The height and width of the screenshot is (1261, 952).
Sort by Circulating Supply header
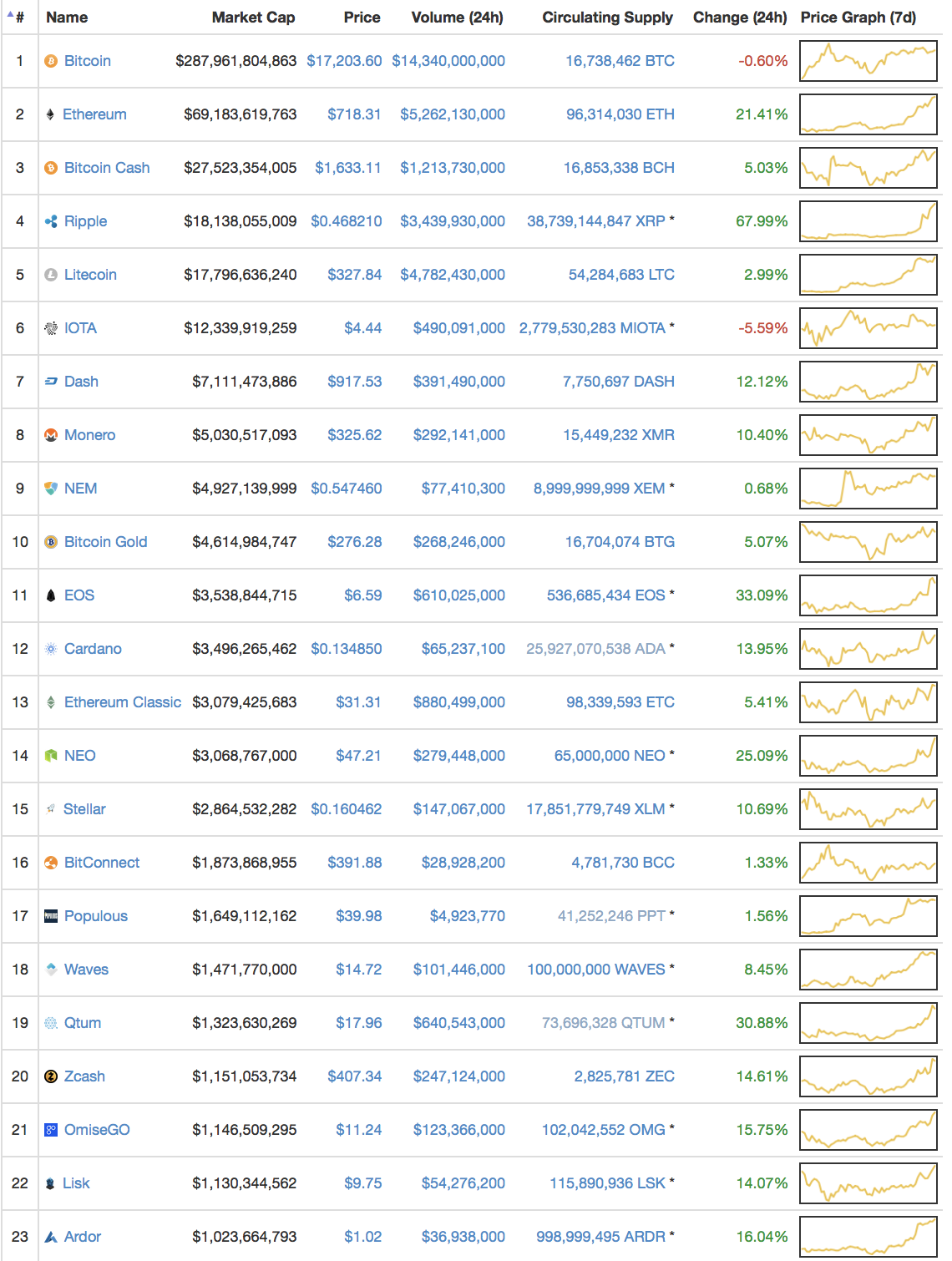(x=607, y=18)
